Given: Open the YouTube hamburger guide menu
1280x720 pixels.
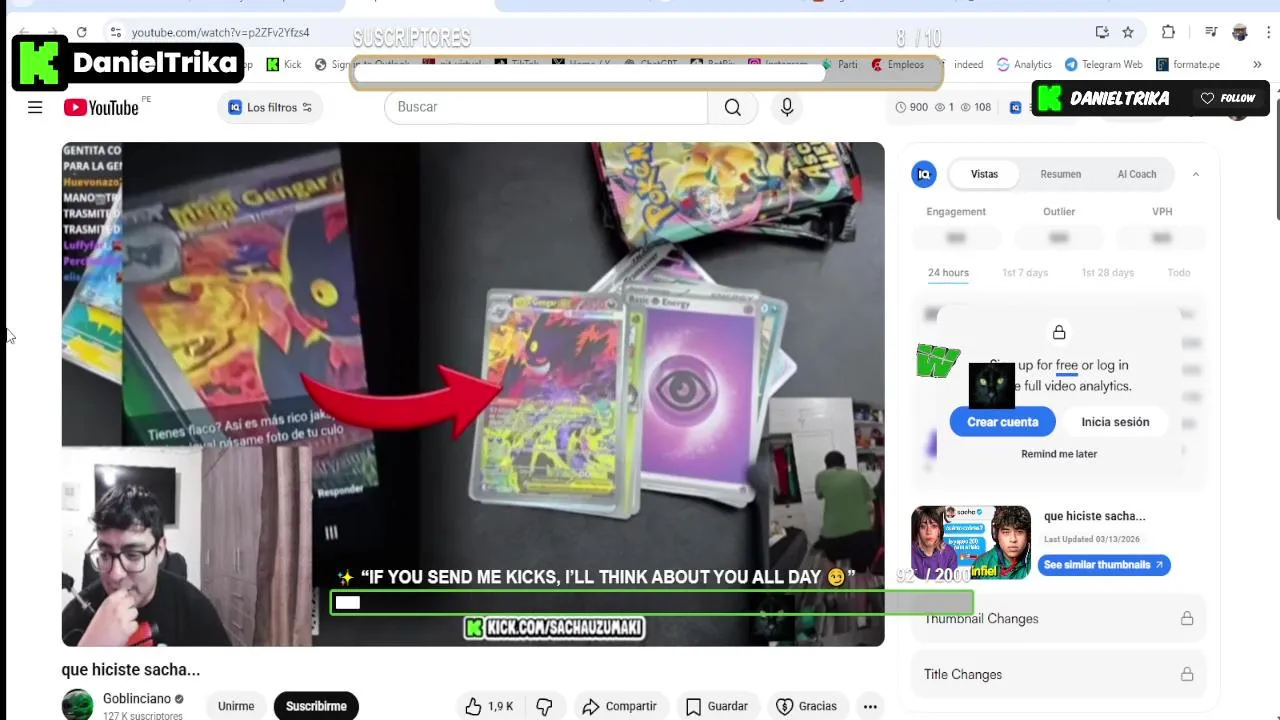Looking at the screenshot, I should pos(35,107).
